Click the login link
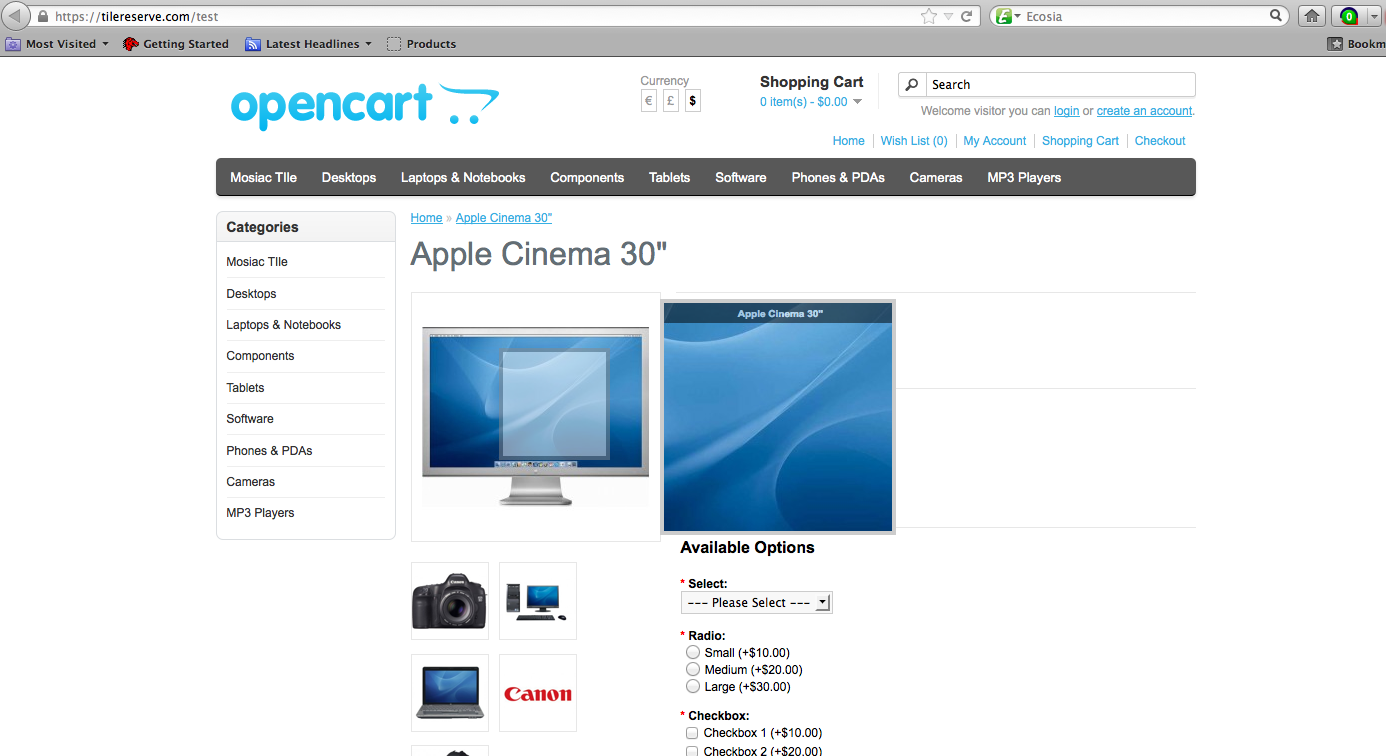The image size is (1386, 756). (x=1066, y=111)
